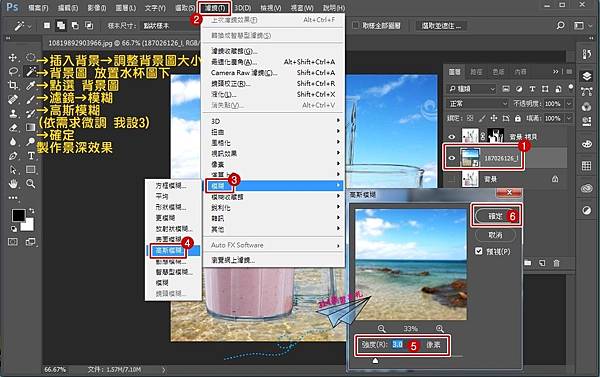Image resolution: width=600 pixels, height=377 pixels.
Task: Select the Type tool
Action: pyautogui.click(x=31, y=156)
